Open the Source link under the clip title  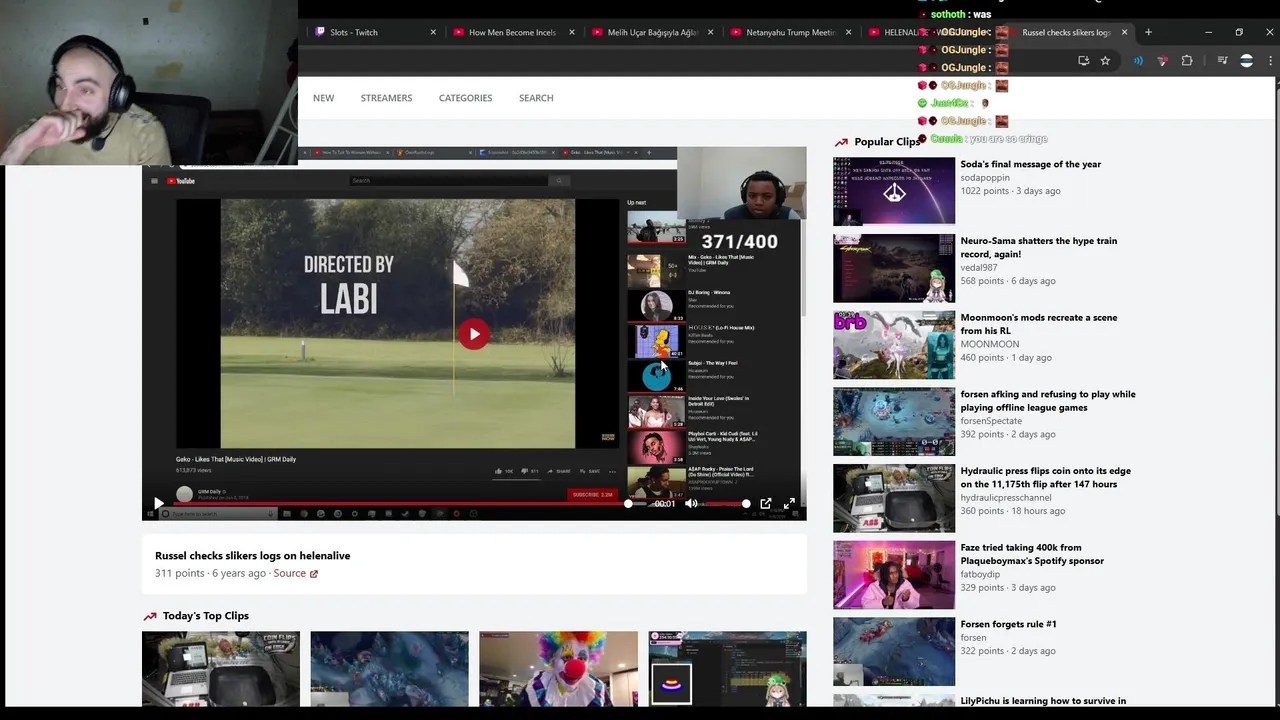click(289, 573)
